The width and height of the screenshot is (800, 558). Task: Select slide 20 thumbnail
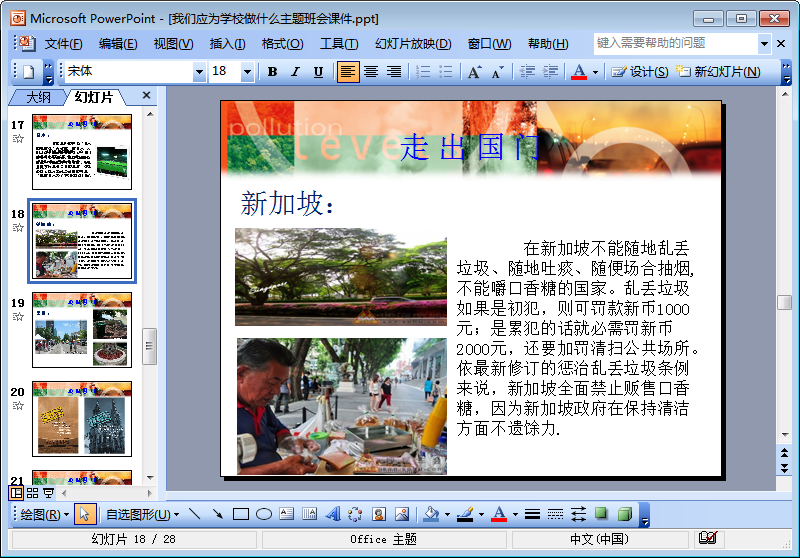coord(82,419)
